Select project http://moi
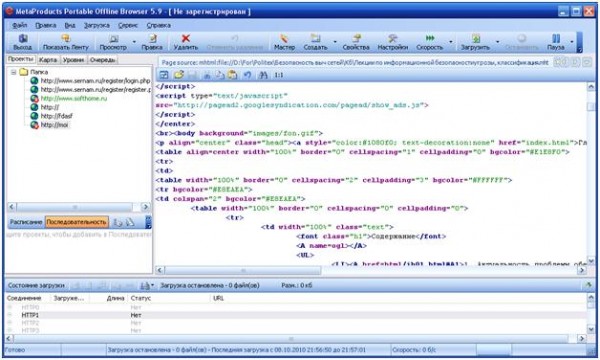 (x=54, y=125)
